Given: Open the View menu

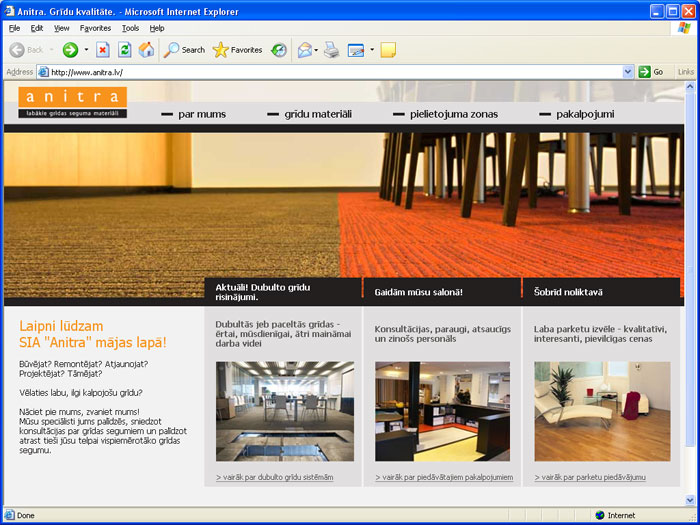Looking at the screenshot, I should (x=62, y=28).
